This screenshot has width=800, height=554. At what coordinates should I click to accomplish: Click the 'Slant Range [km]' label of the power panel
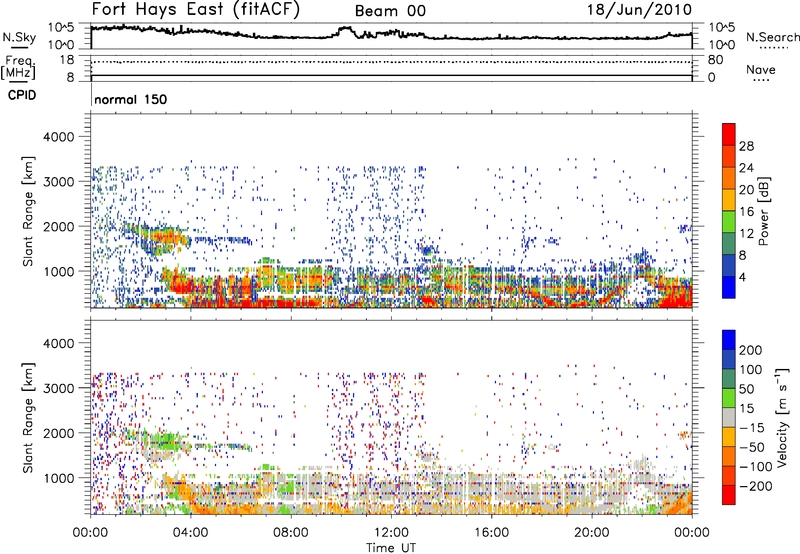point(28,211)
